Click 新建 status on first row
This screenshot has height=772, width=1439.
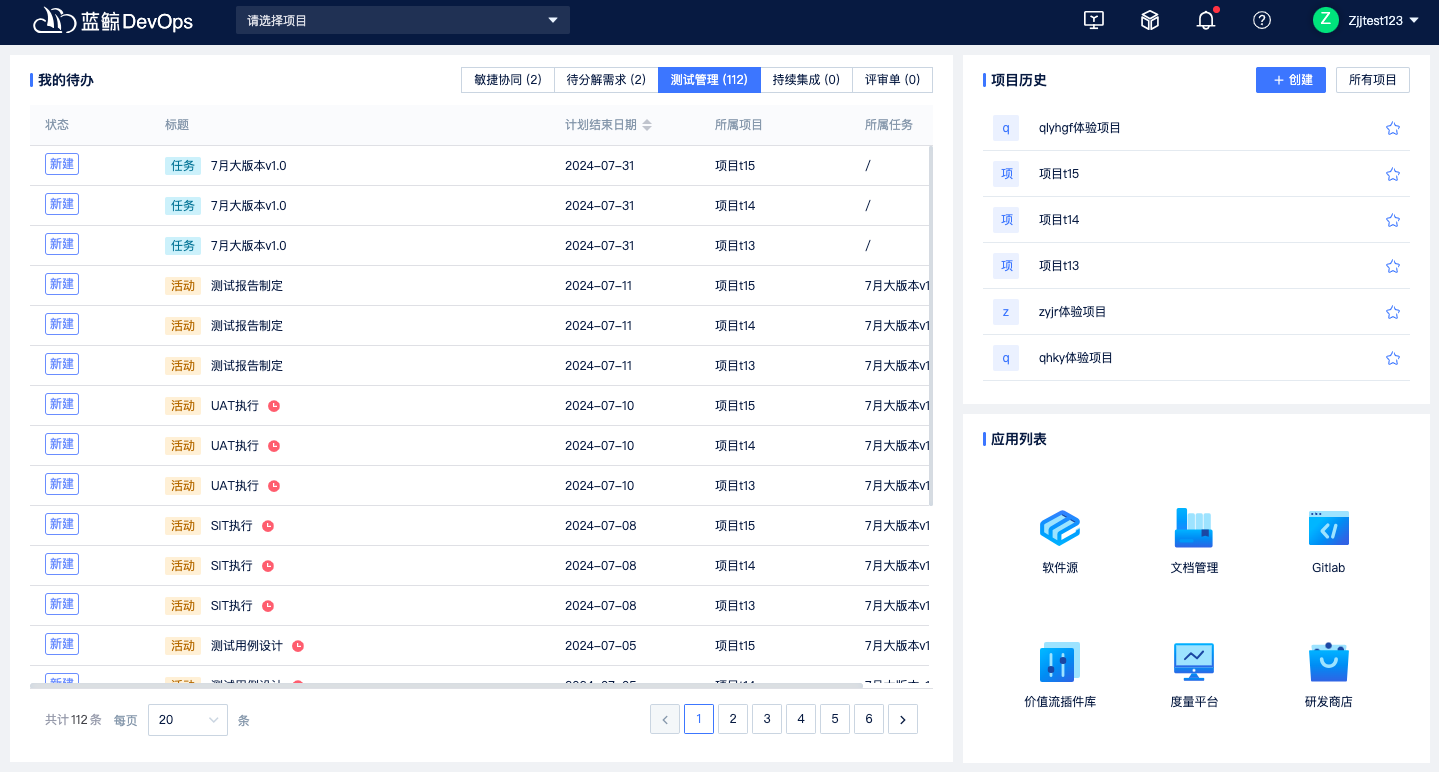[62, 164]
